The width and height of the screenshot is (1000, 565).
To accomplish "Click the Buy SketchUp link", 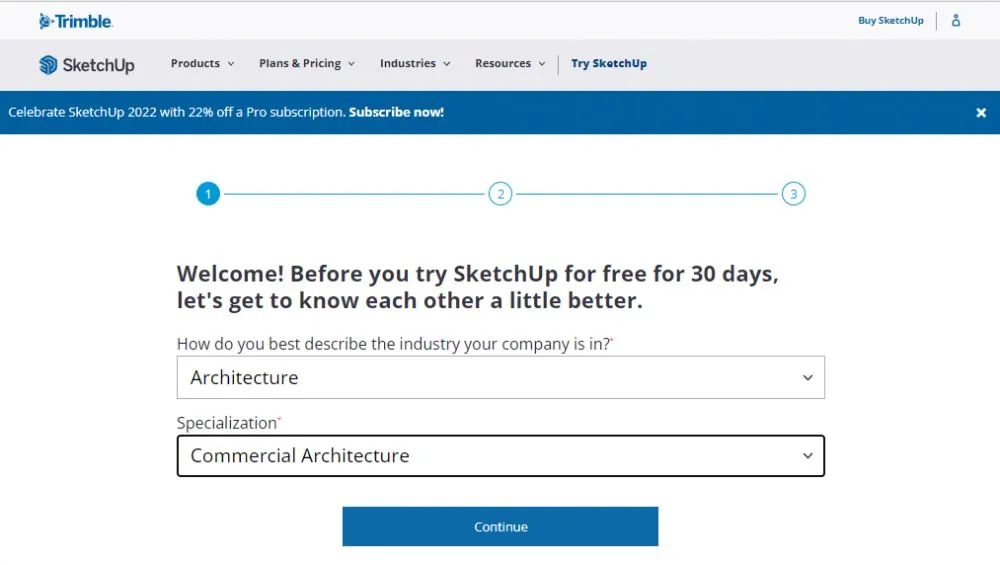I will [891, 21].
